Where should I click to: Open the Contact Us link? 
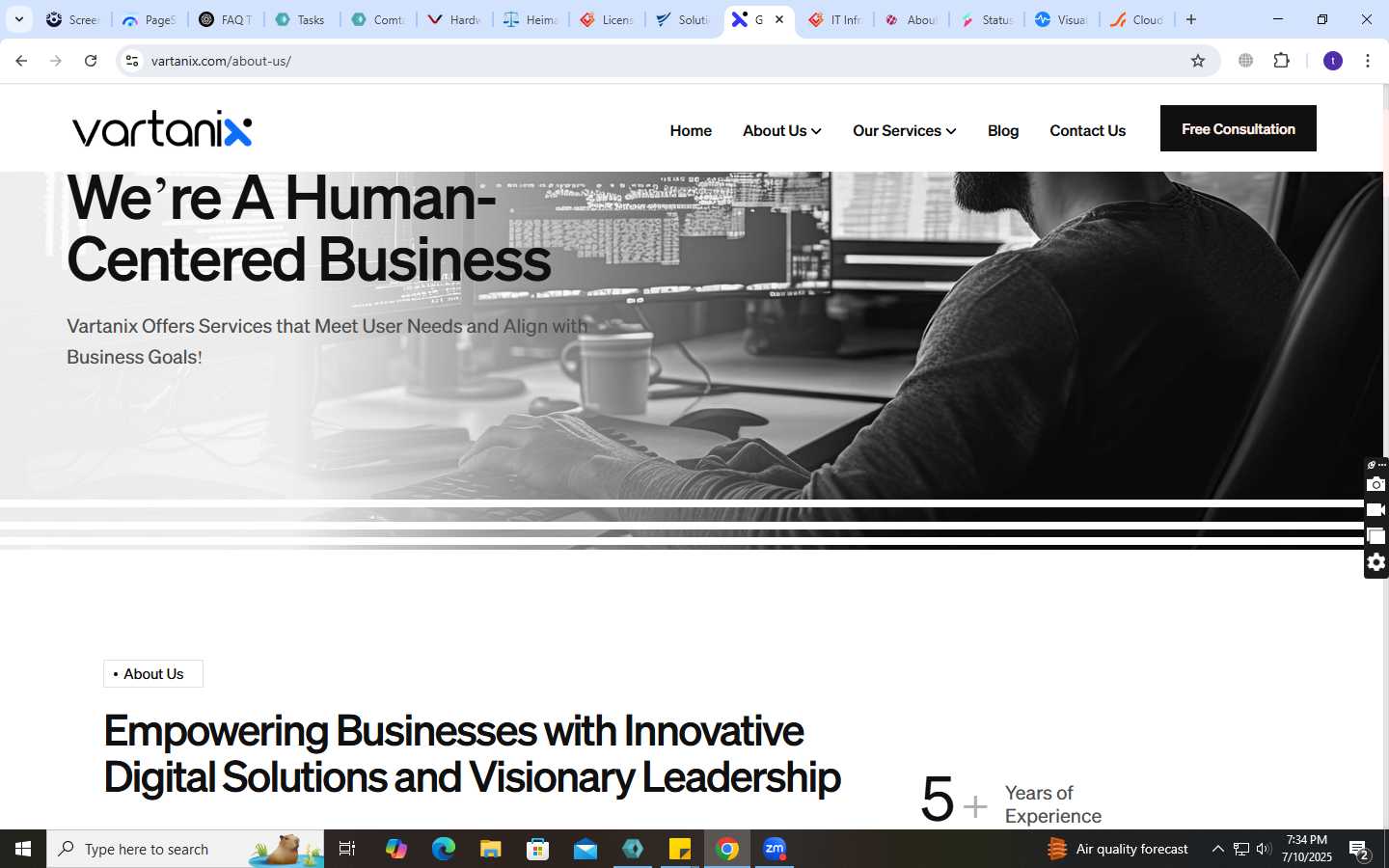pos(1087,130)
